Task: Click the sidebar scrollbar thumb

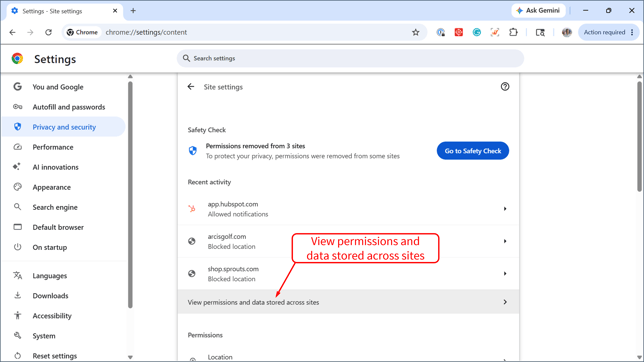Action: pos(130,194)
